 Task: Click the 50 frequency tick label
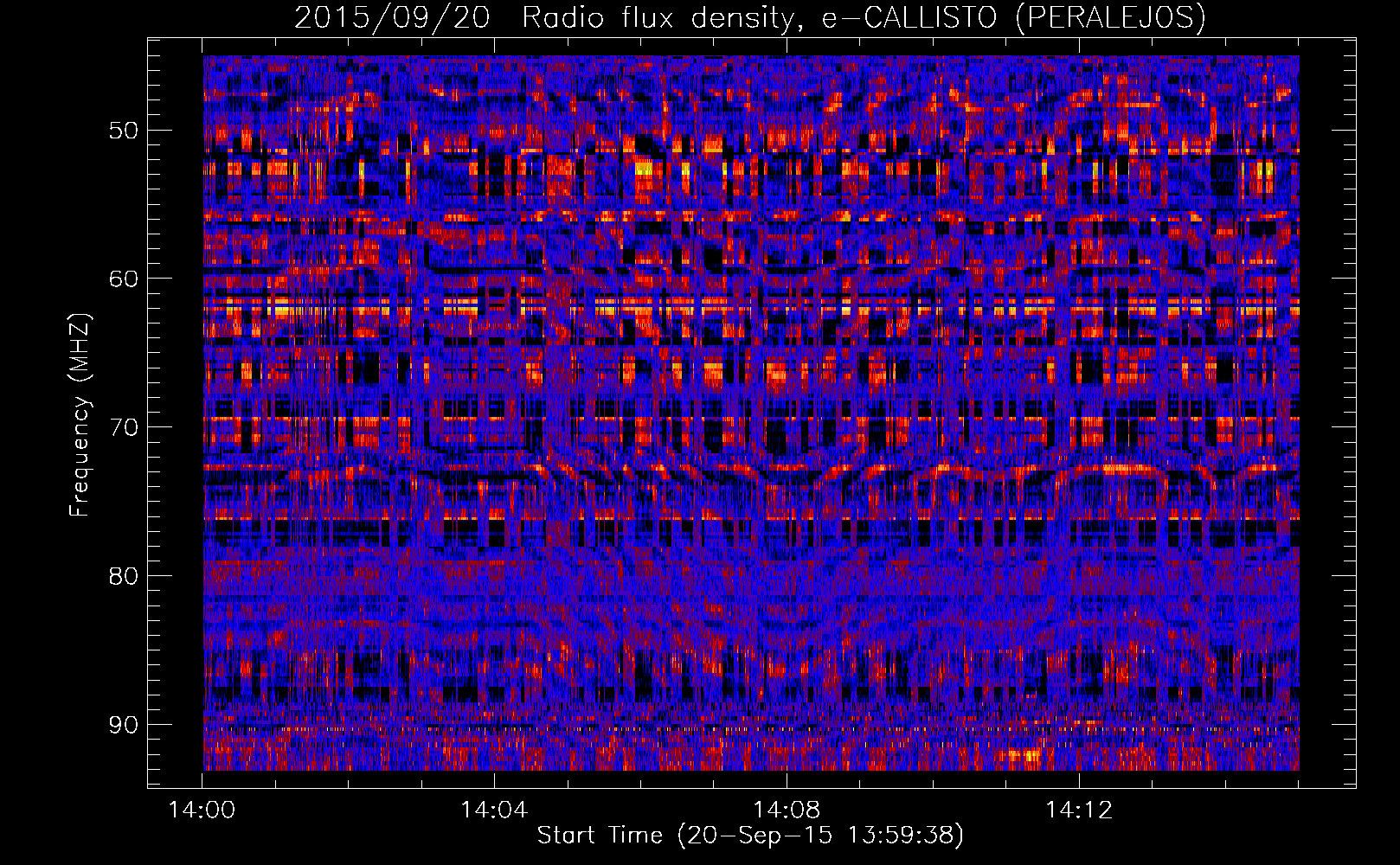point(123,131)
